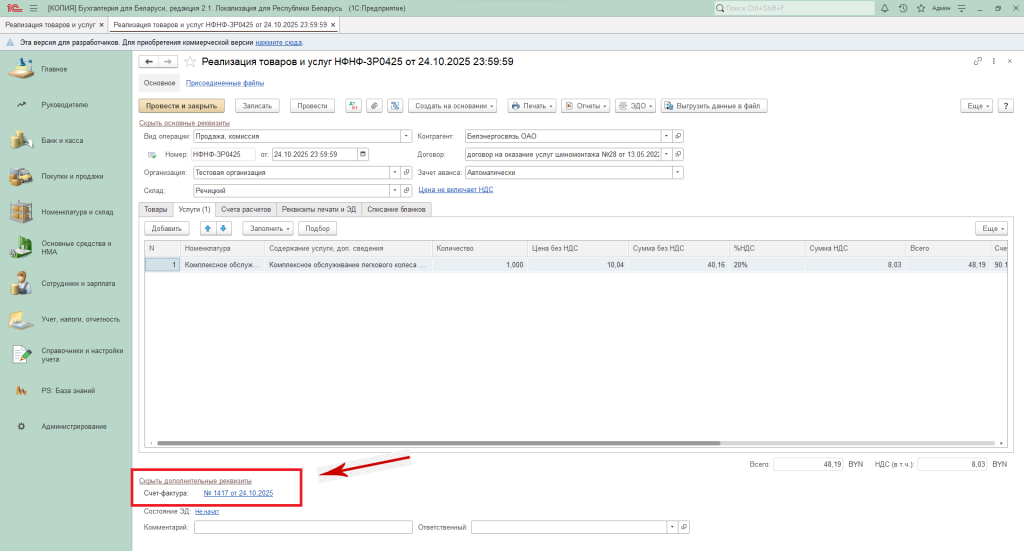Click the copy link icon in the header
Viewport: 1024px width, 551px height.
coord(978,62)
